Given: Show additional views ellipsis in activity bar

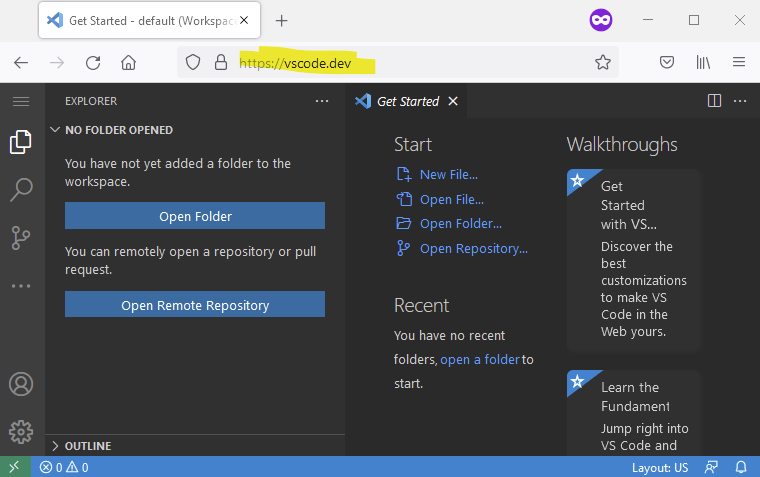Looking at the screenshot, I should click(21, 286).
